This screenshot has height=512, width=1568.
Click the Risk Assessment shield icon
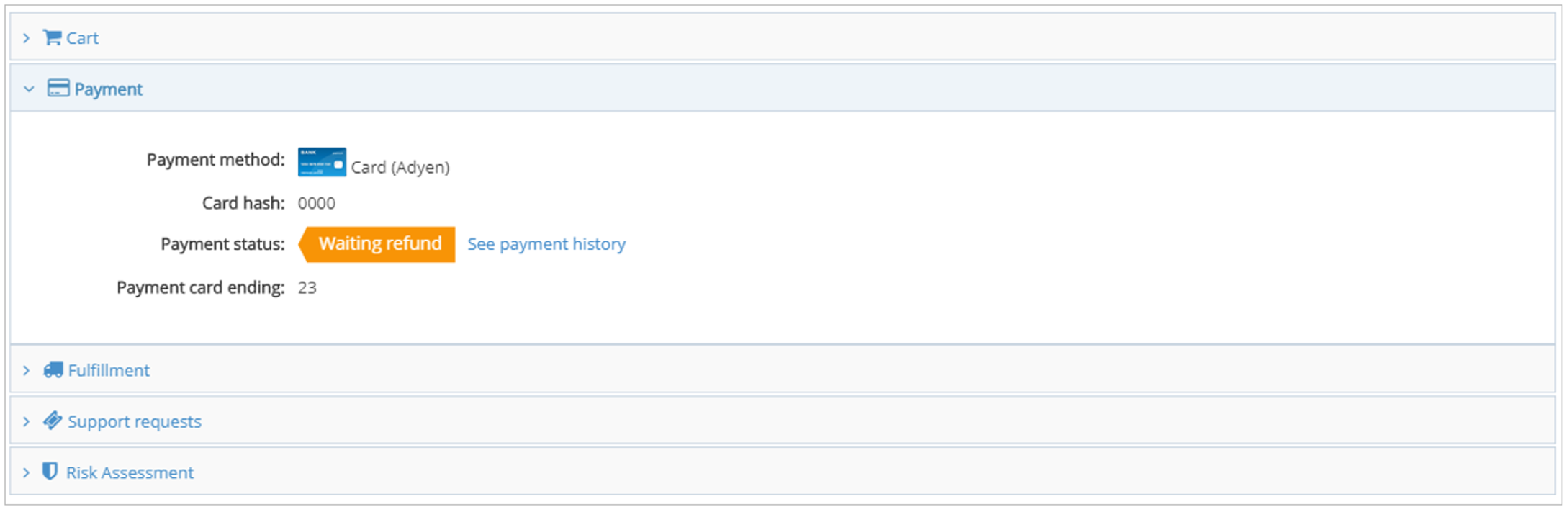click(x=50, y=472)
